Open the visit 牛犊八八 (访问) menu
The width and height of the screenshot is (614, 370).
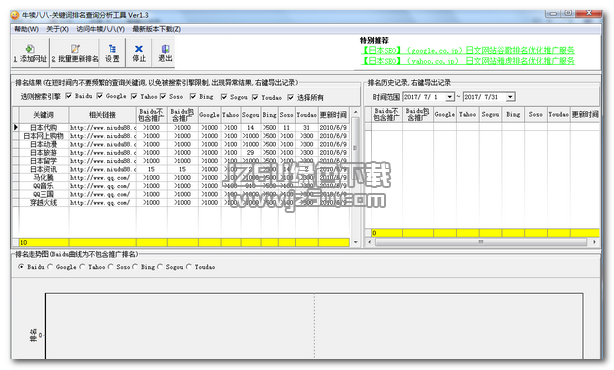[100, 29]
